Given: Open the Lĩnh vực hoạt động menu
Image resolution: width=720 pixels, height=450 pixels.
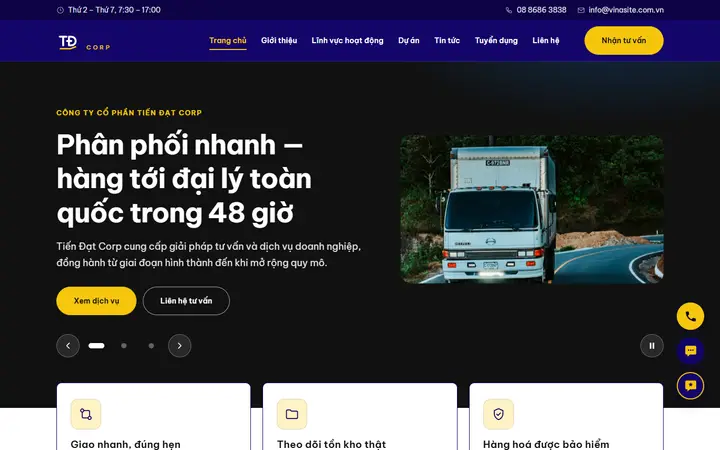Looking at the screenshot, I should click(347, 40).
